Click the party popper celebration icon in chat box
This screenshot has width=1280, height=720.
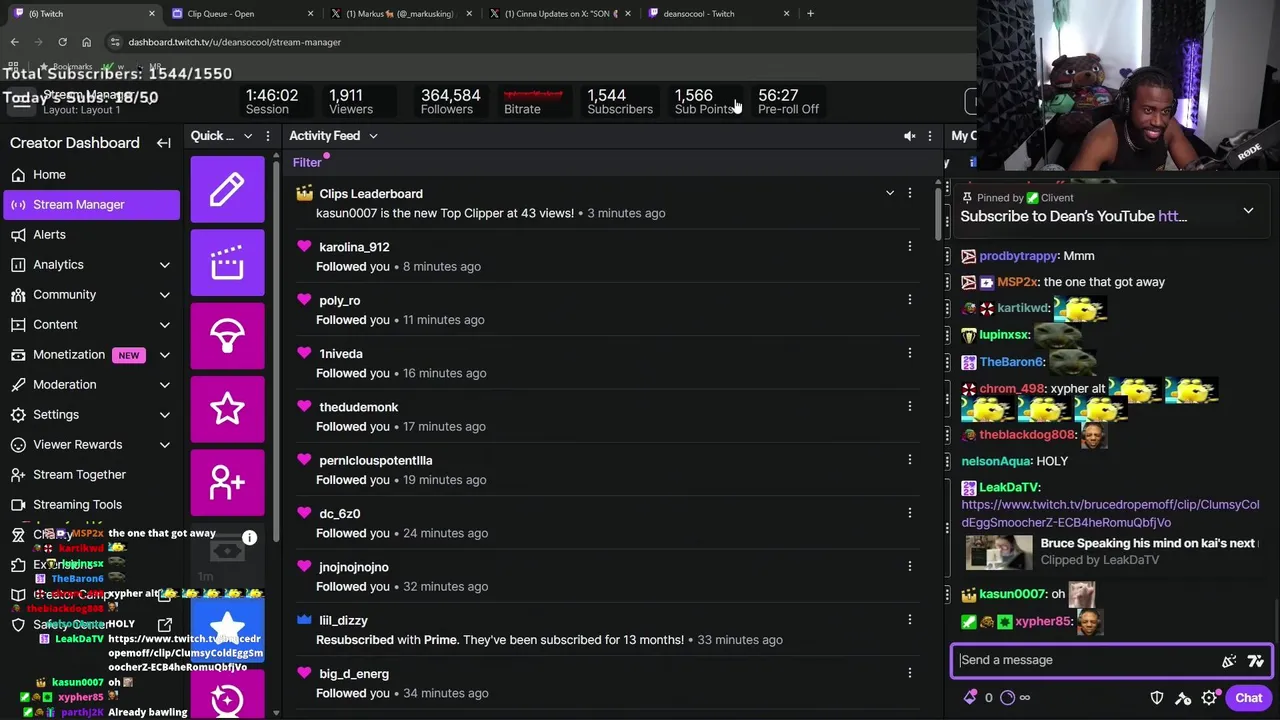click(x=1229, y=660)
